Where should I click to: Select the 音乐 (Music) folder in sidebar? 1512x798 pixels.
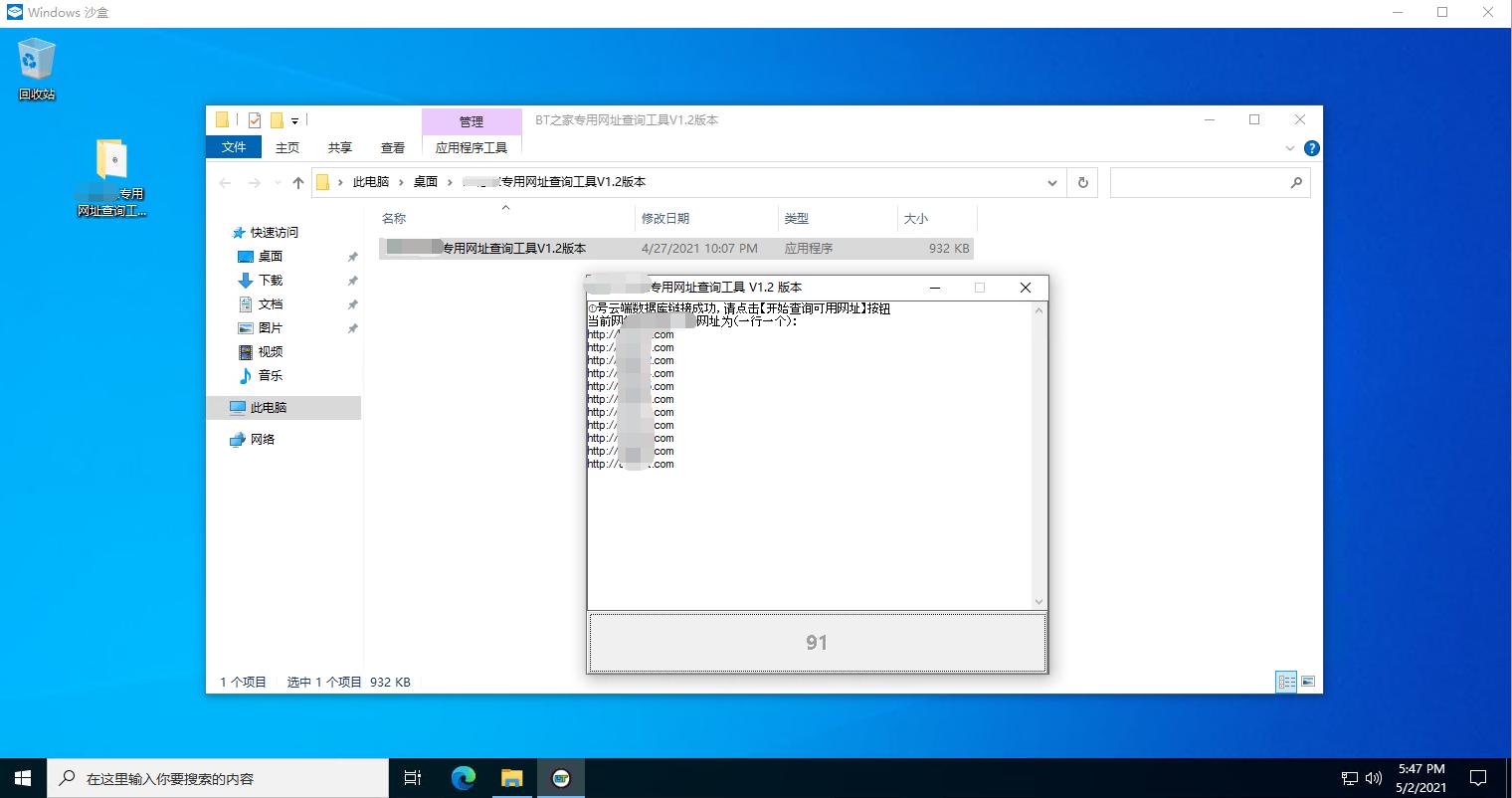[x=269, y=375]
